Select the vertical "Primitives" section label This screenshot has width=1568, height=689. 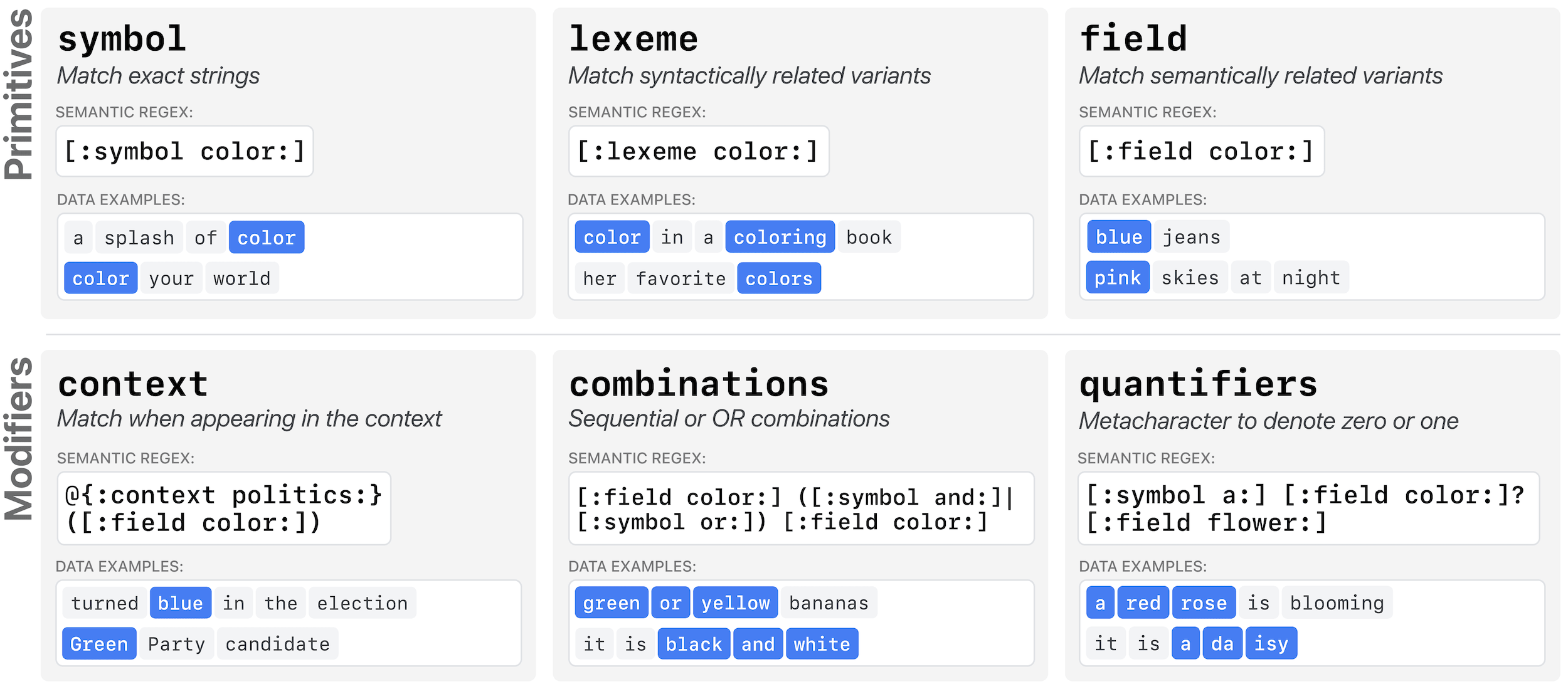[x=19, y=94]
